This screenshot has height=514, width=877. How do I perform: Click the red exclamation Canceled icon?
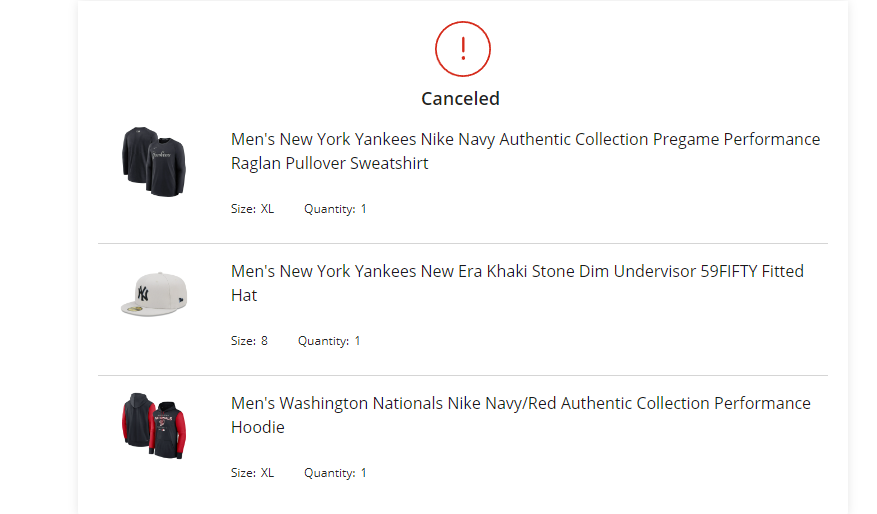(x=463, y=49)
